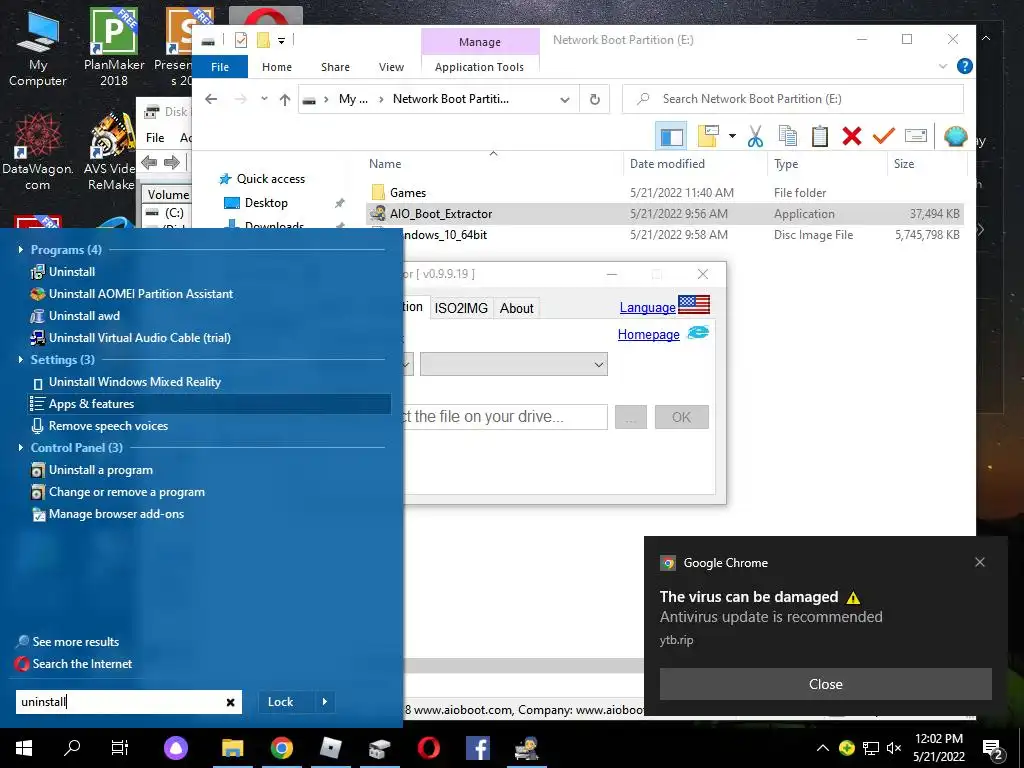
Task: Click the Internet Explorer icon beside Homepage
Action: coord(698,333)
